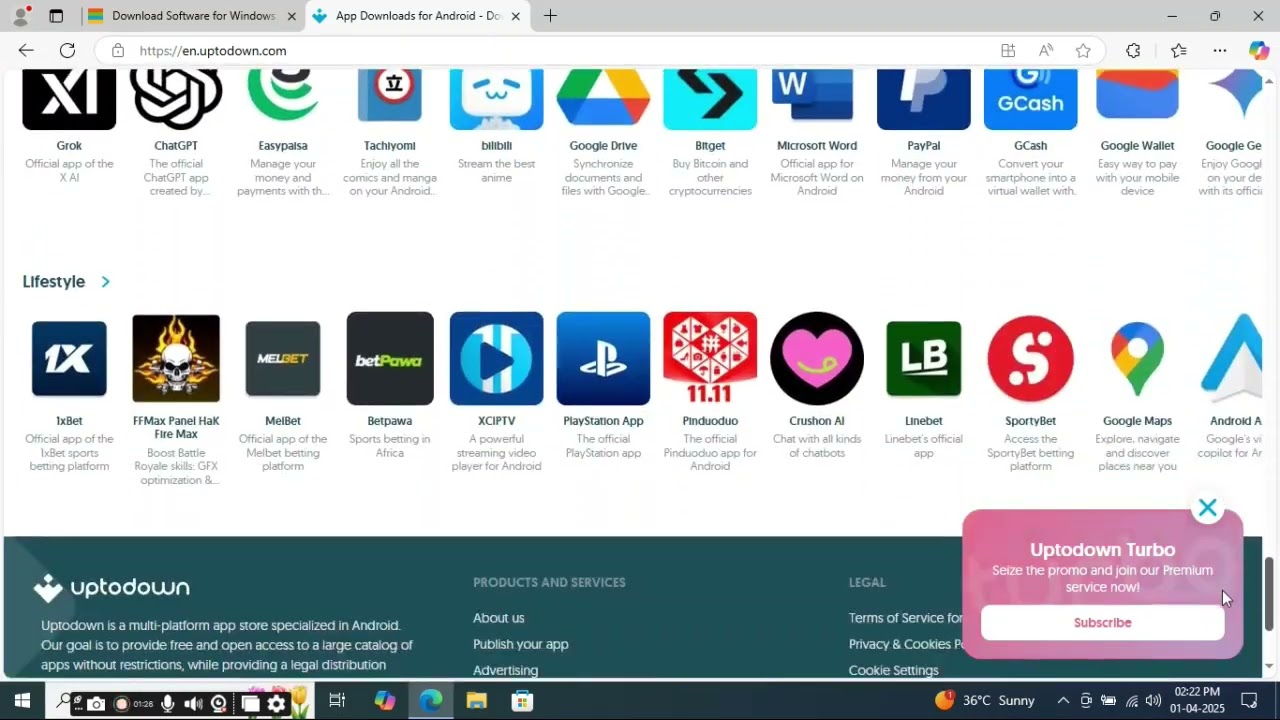Image resolution: width=1280 pixels, height=720 pixels.
Task: Subscribe to Uptodown Turbo
Action: coord(1102,622)
